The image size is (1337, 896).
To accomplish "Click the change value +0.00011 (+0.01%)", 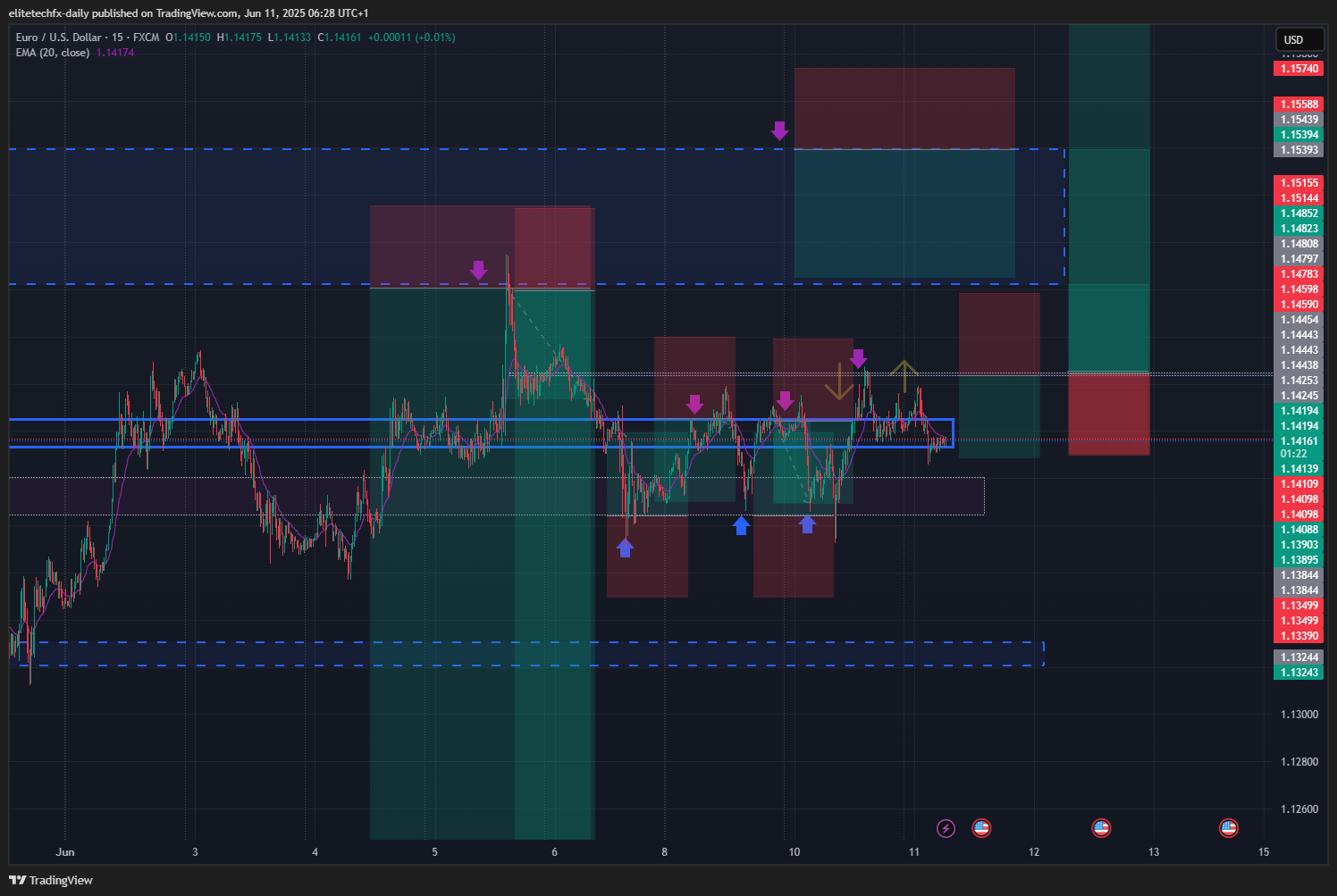I will [411, 38].
